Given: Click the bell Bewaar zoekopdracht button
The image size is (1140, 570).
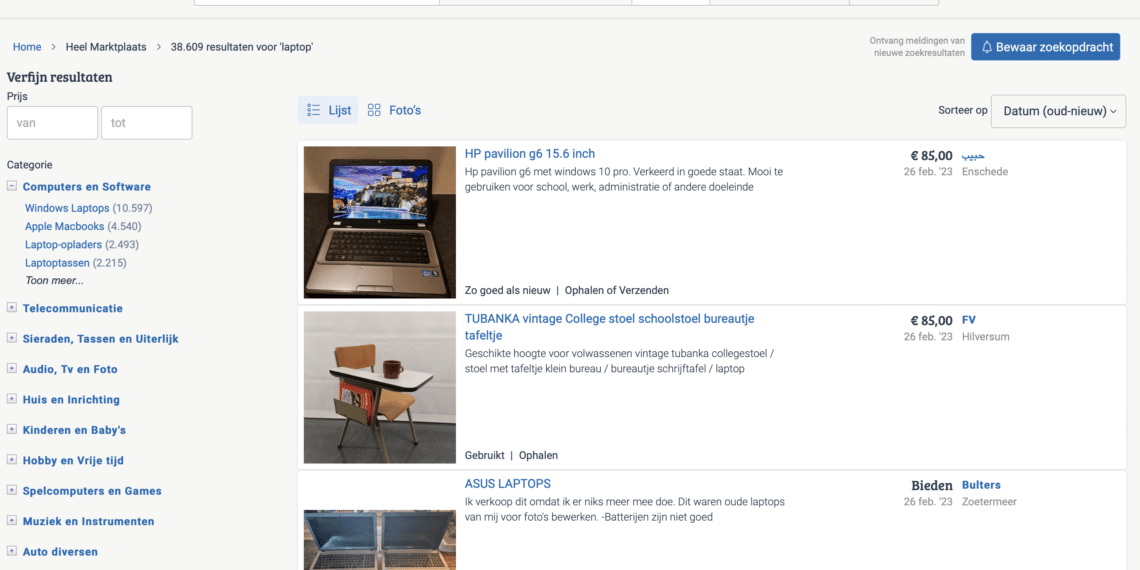Looking at the screenshot, I should point(1045,47).
